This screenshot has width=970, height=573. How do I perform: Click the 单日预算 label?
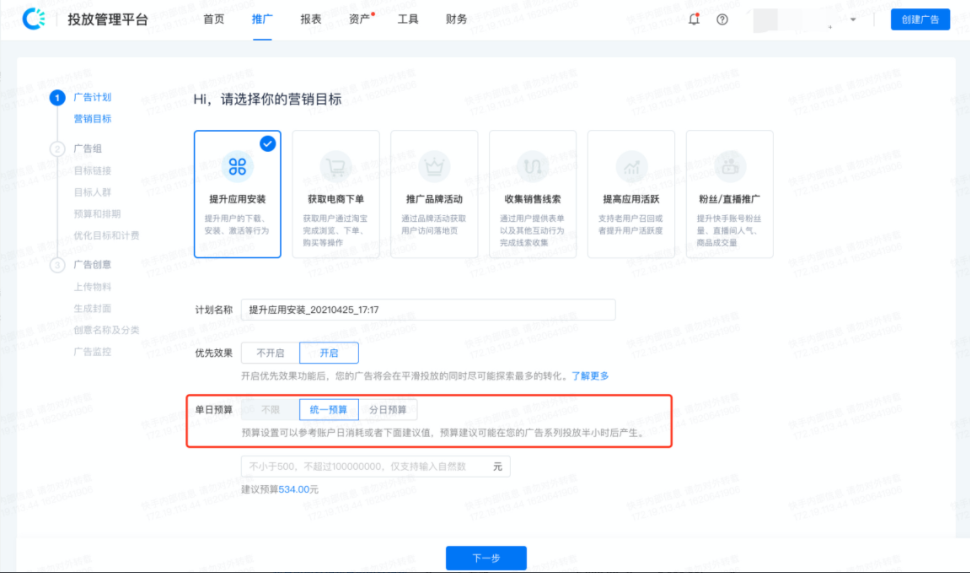pos(214,410)
